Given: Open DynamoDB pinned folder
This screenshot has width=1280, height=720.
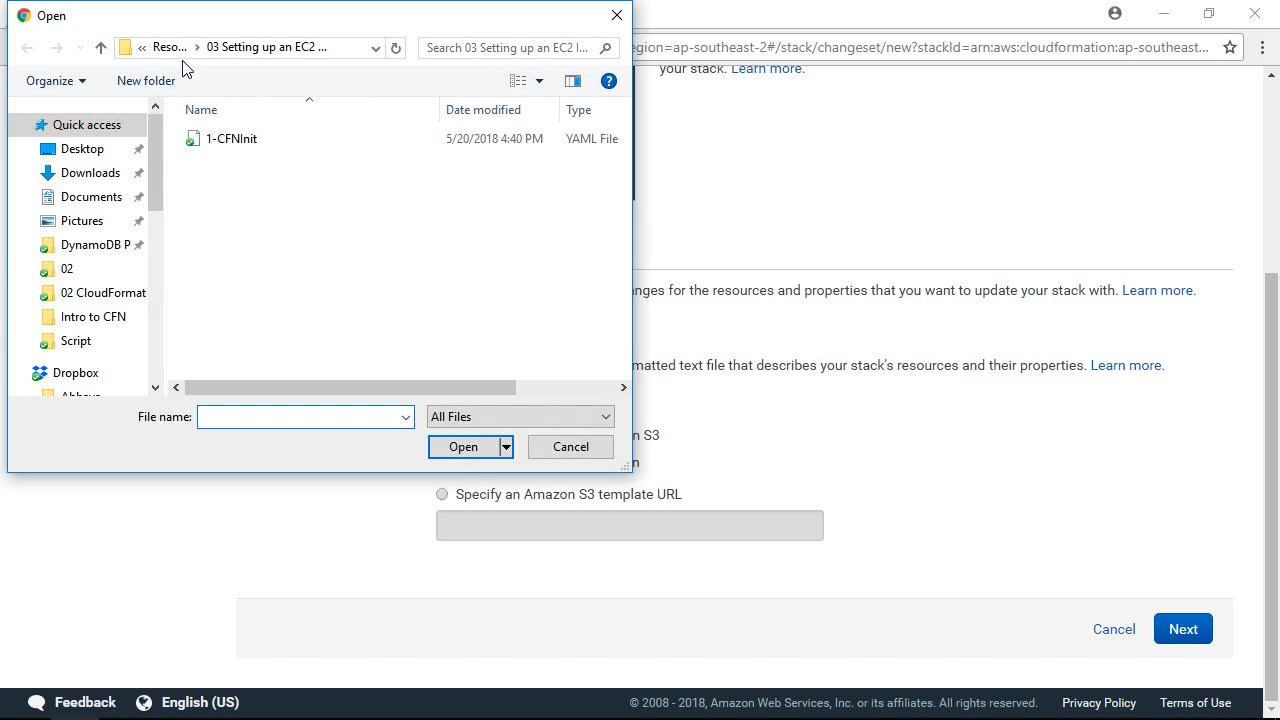Looking at the screenshot, I should point(95,245).
